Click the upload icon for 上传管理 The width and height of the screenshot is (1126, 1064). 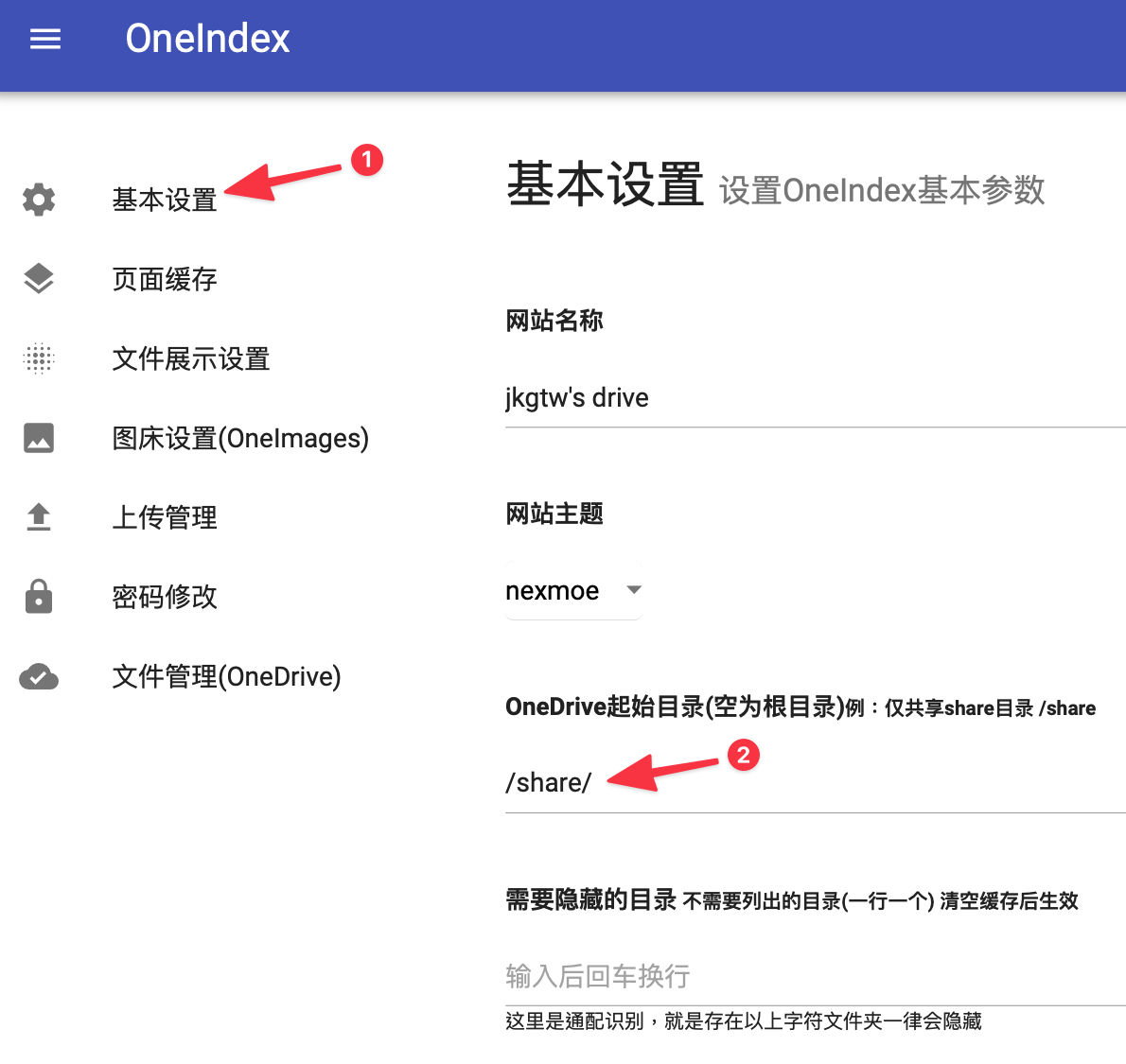tap(39, 517)
